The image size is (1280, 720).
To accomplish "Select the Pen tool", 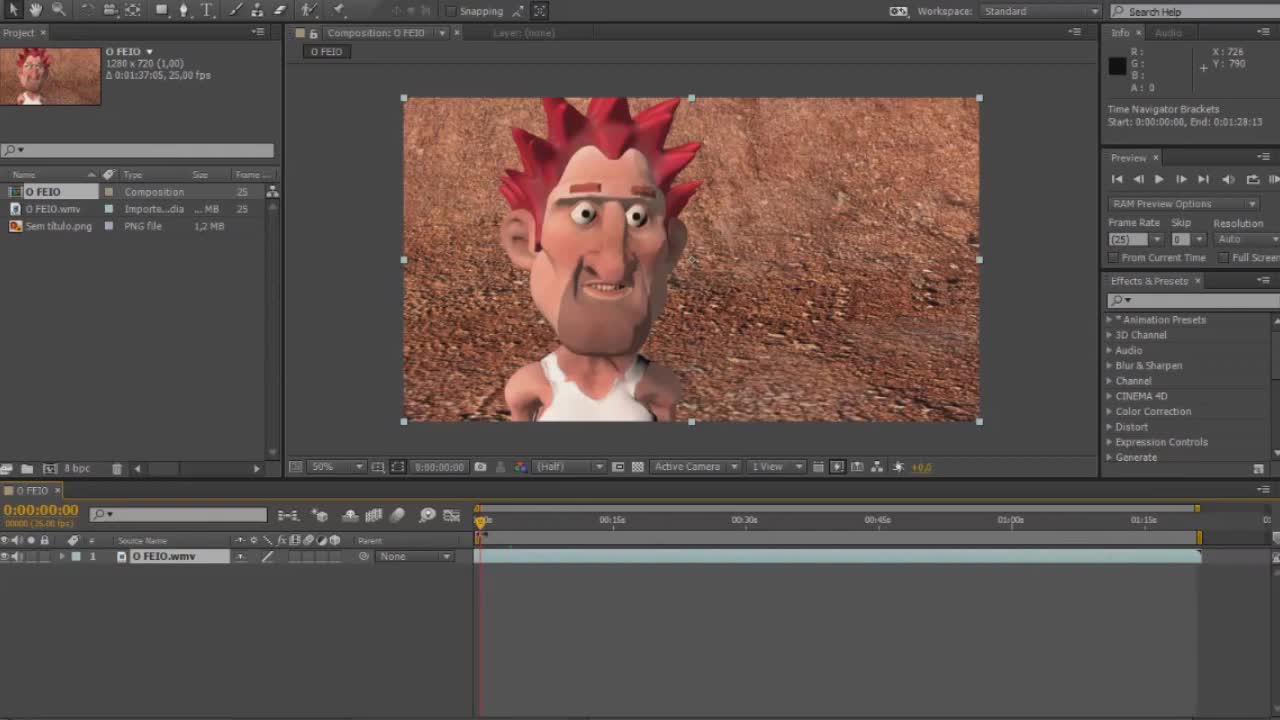I will click(184, 10).
